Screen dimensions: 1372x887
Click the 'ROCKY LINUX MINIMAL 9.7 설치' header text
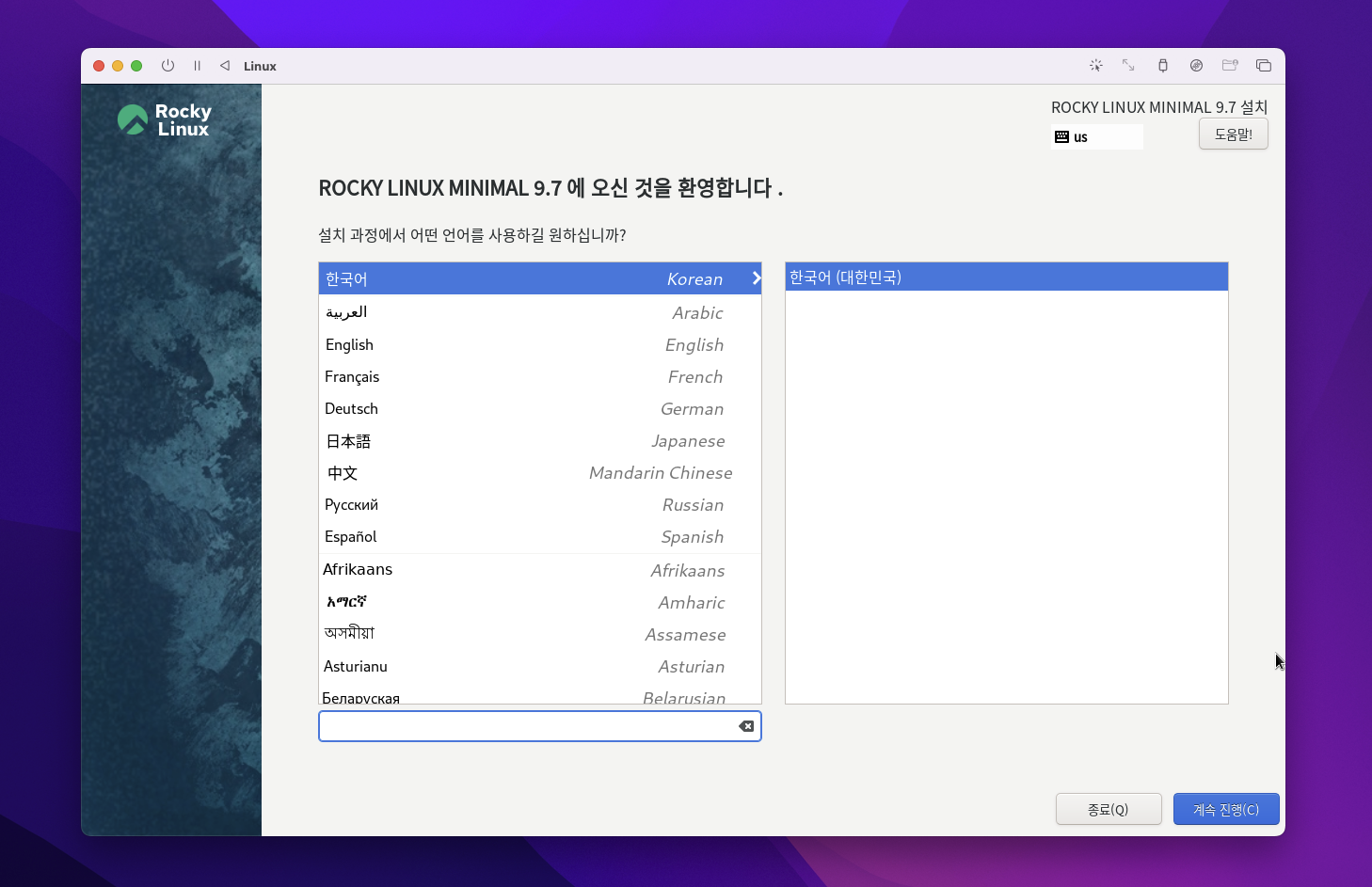click(1159, 107)
